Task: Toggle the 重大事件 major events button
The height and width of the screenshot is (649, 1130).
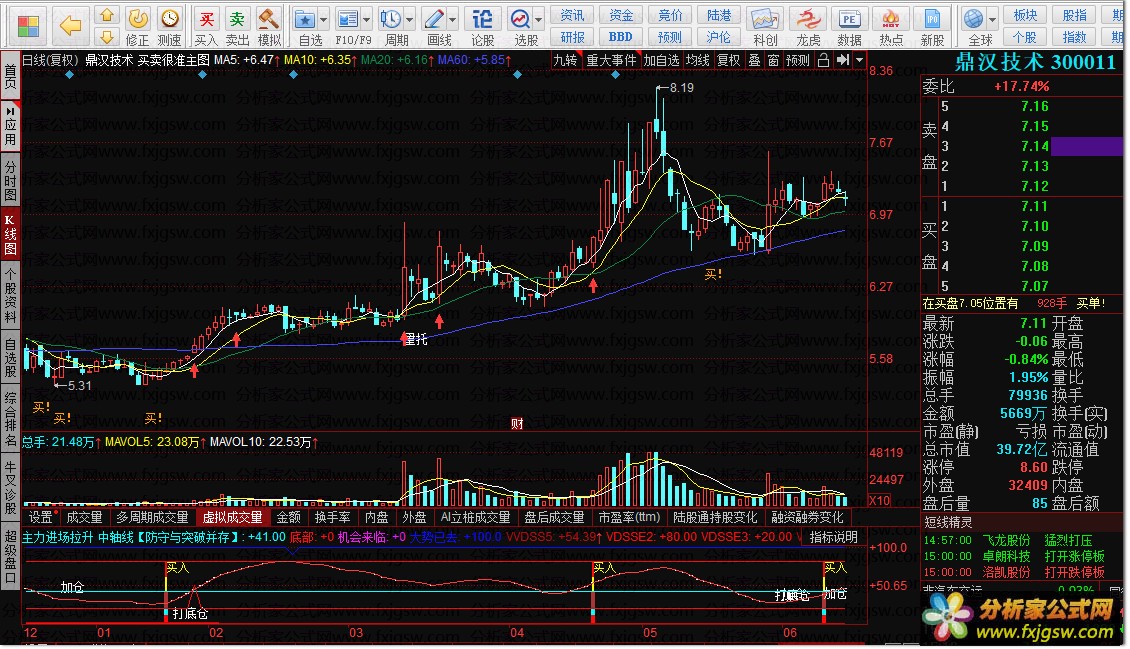Action: click(x=611, y=61)
